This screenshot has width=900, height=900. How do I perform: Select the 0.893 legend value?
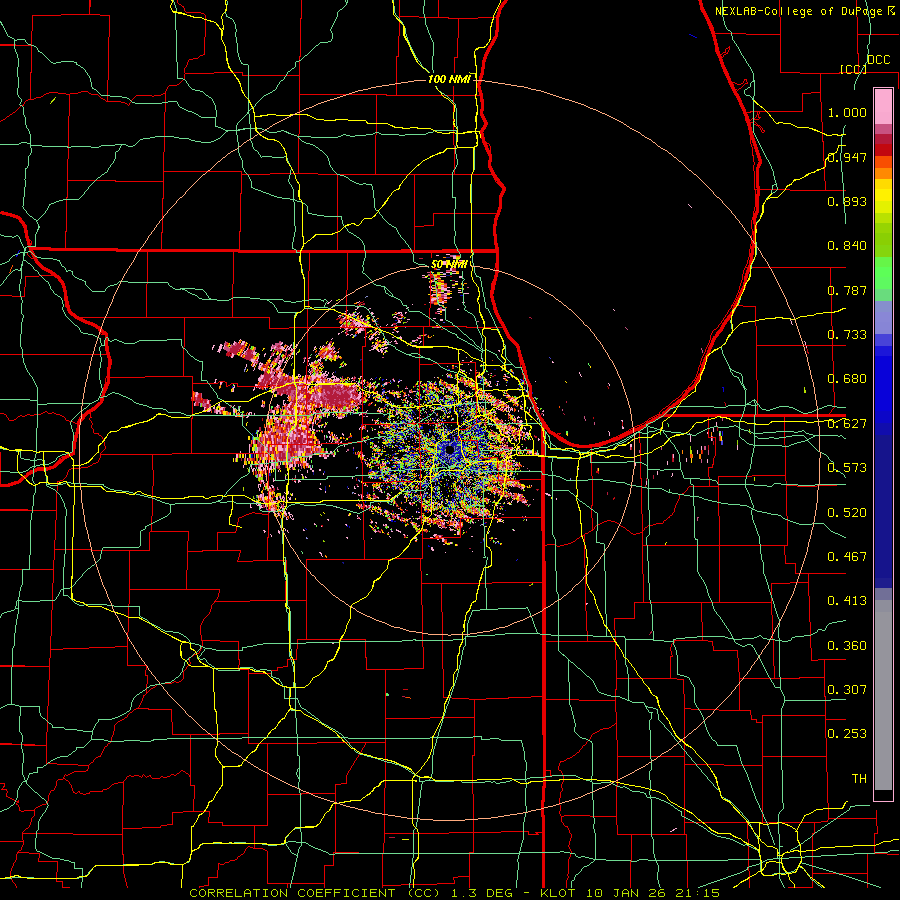(x=847, y=201)
